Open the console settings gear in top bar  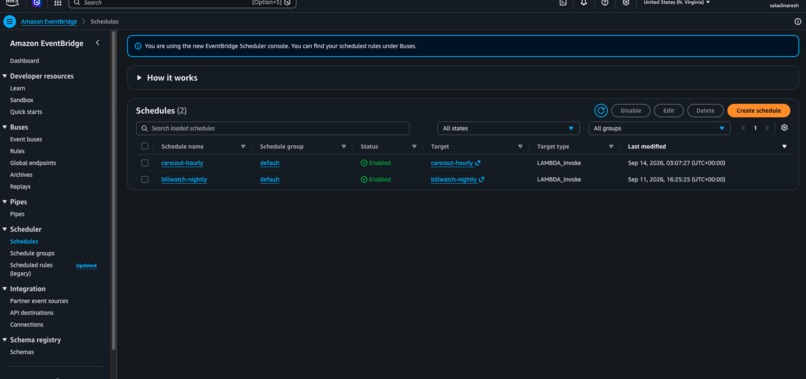pyautogui.click(x=626, y=3)
